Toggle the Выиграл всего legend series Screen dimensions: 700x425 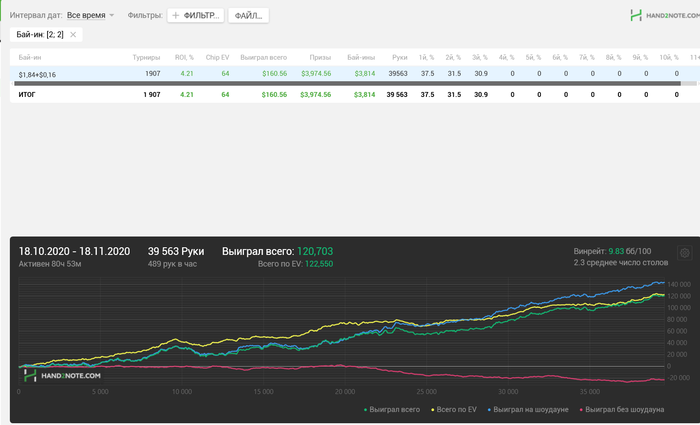pyautogui.click(x=392, y=409)
